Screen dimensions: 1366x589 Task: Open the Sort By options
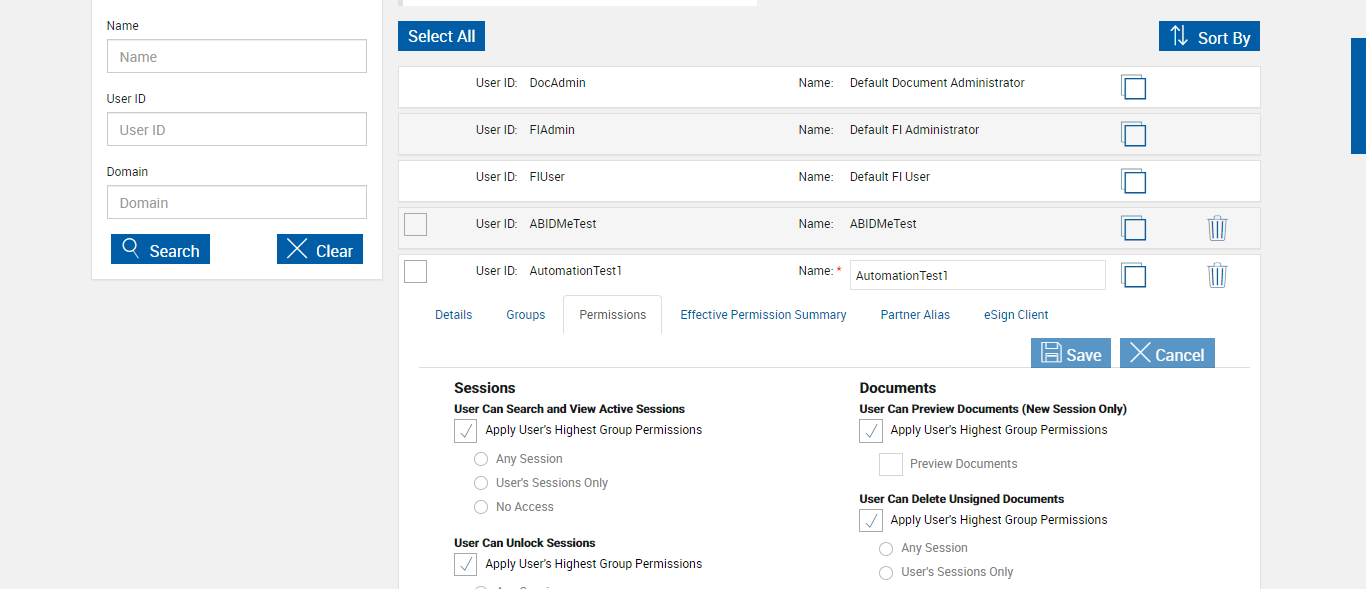point(1209,37)
